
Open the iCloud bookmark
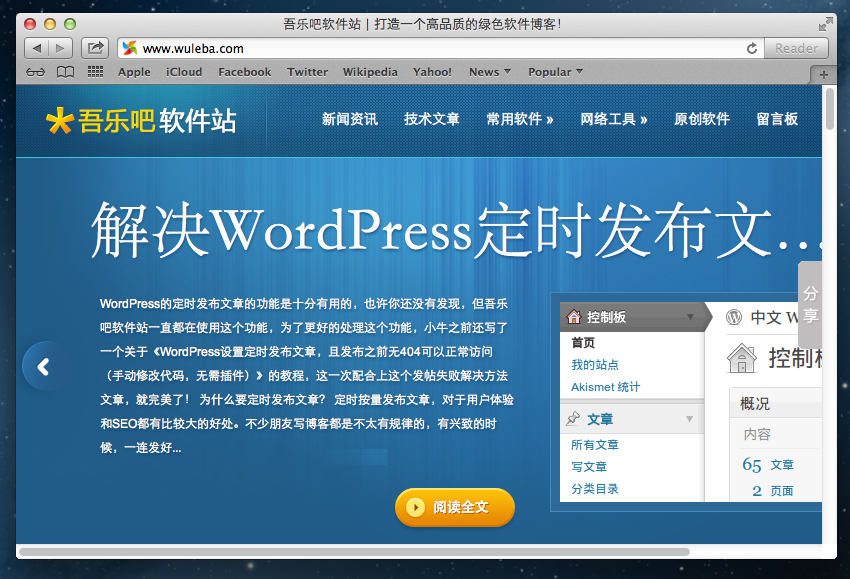(x=184, y=72)
